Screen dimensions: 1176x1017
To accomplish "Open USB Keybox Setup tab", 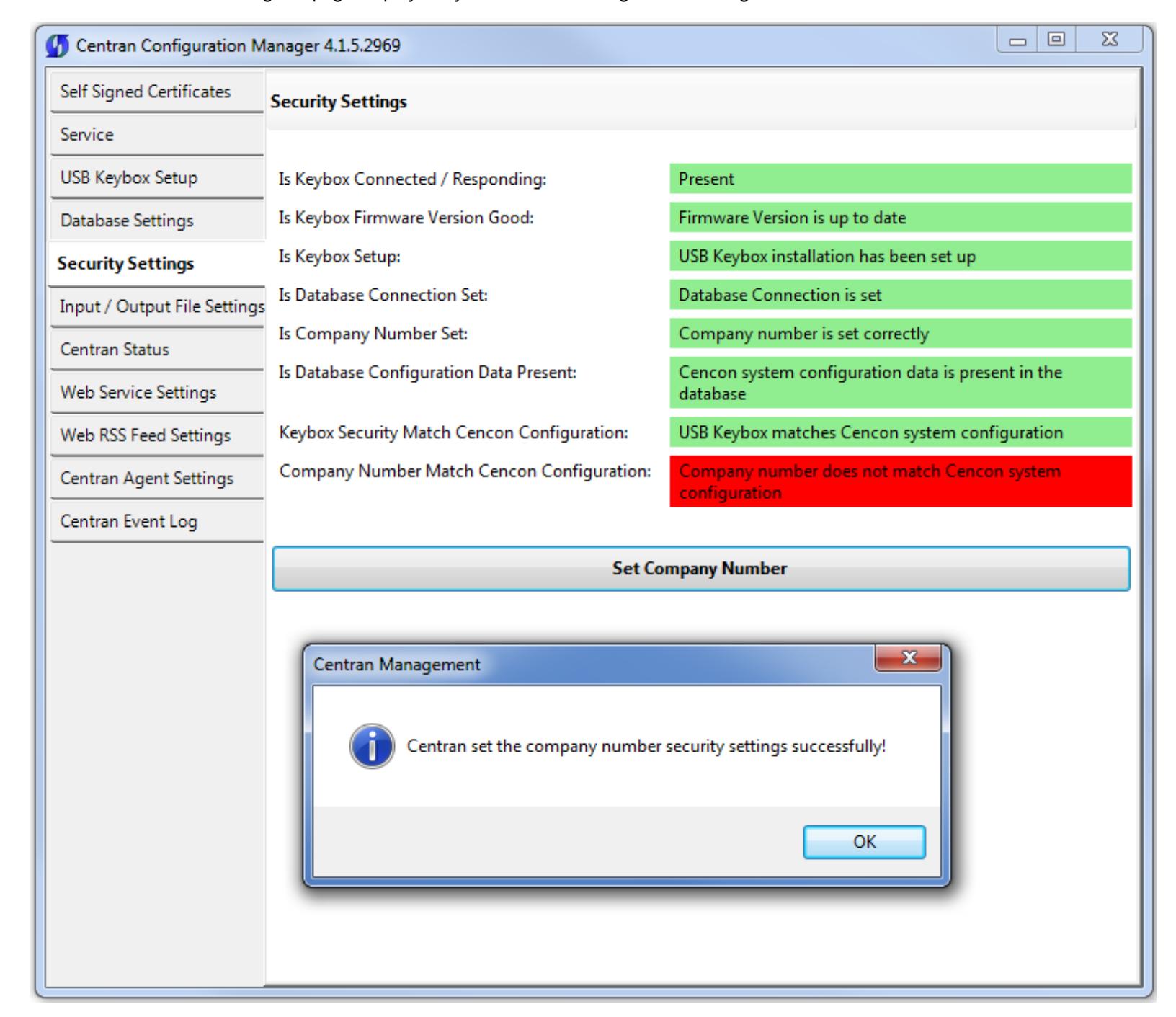I will click(157, 178).
